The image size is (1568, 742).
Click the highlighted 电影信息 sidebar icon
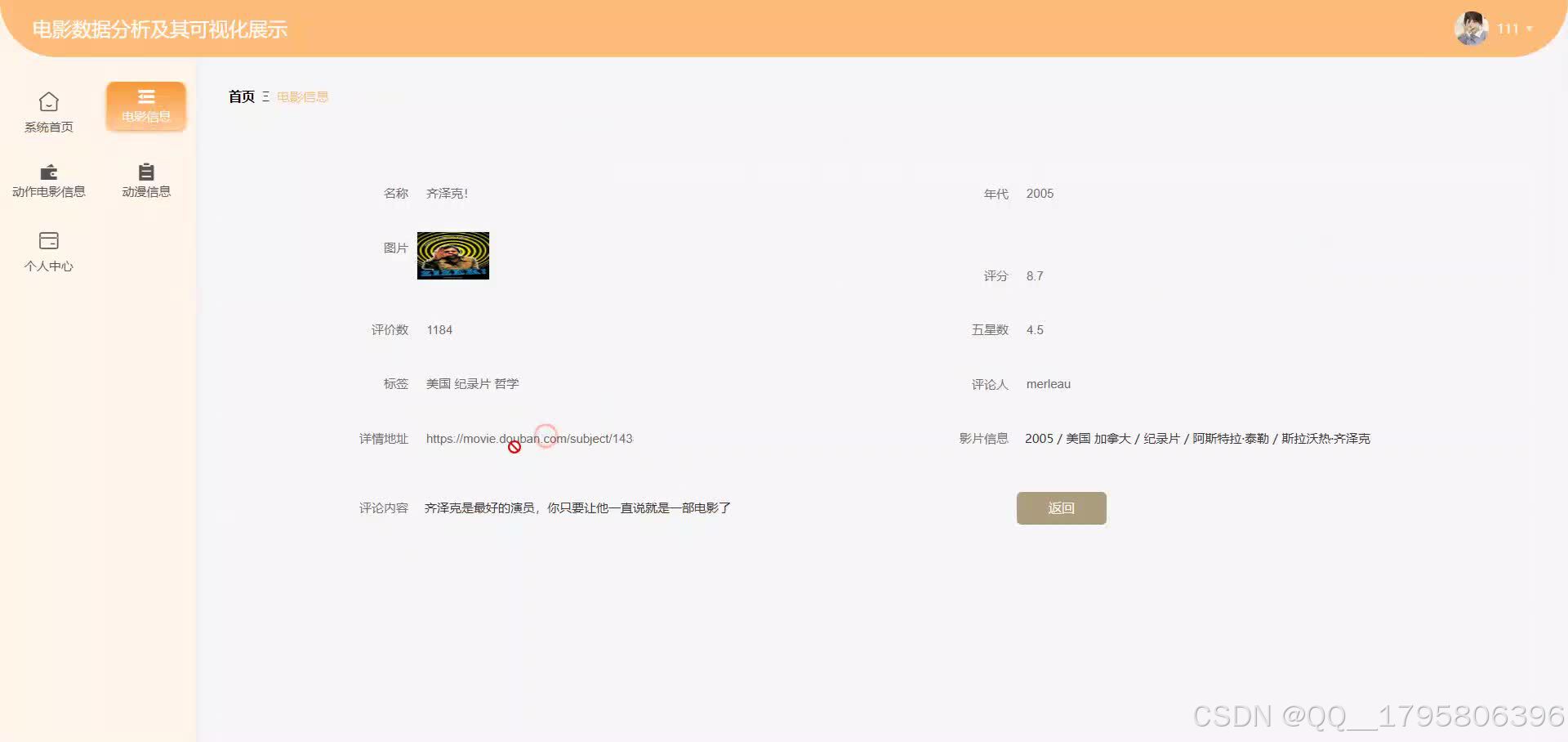[146, 97]
